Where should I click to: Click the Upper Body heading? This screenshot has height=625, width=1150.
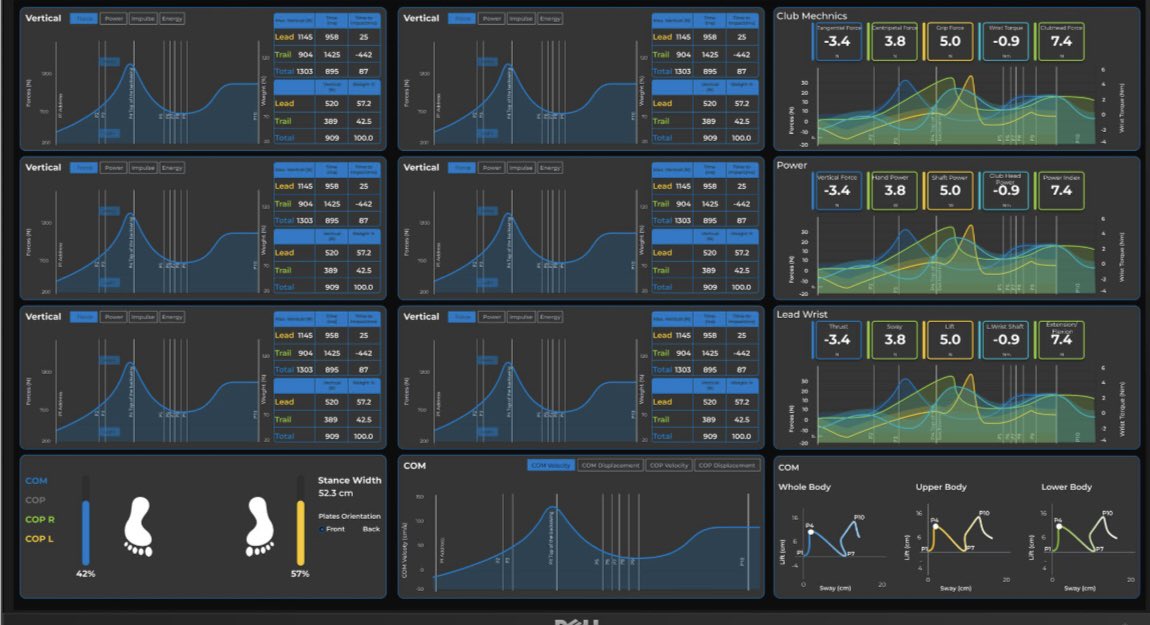point(941,487)
